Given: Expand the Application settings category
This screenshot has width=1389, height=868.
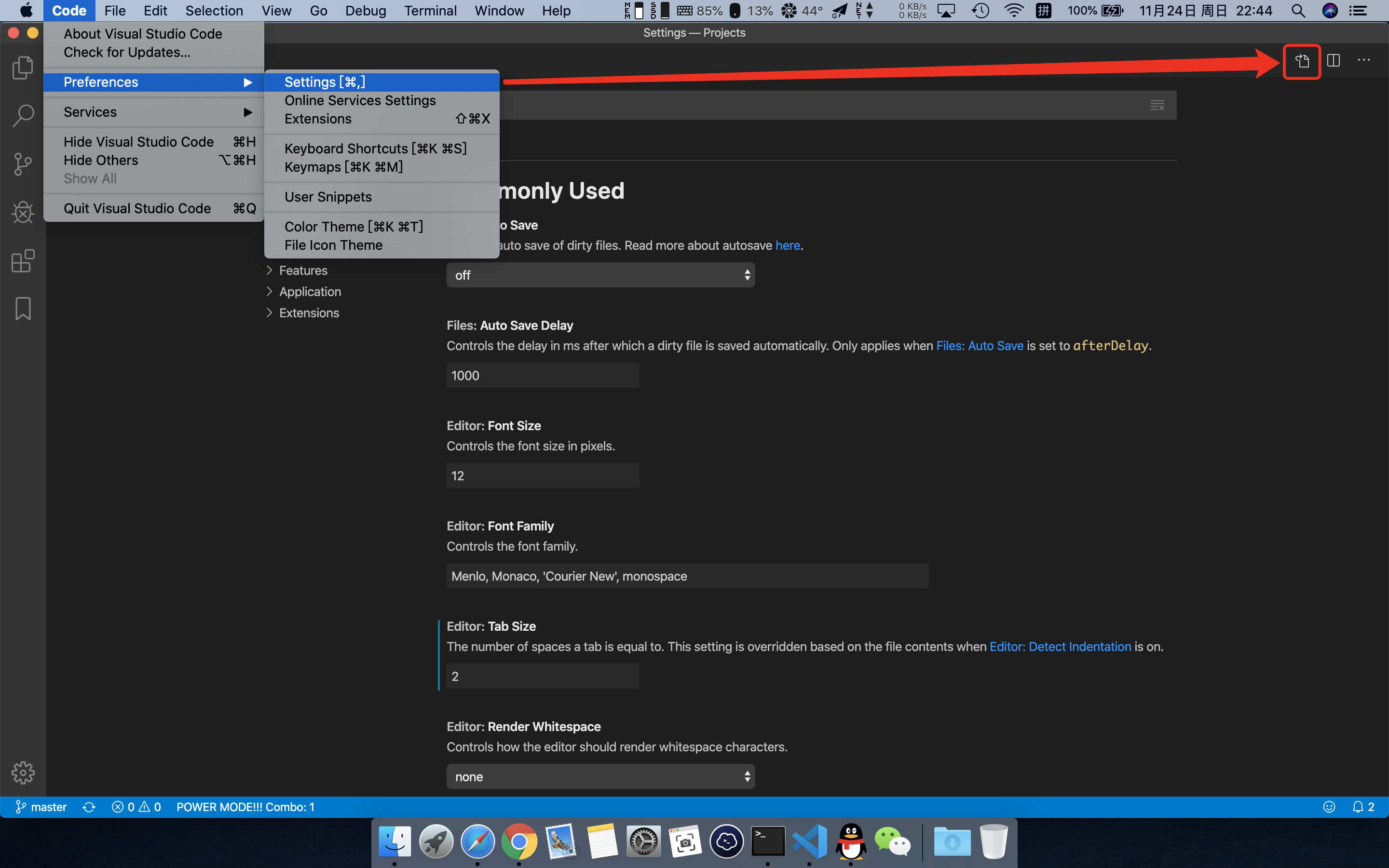Looking at the screenshot, I should click(x=310, y=292).
